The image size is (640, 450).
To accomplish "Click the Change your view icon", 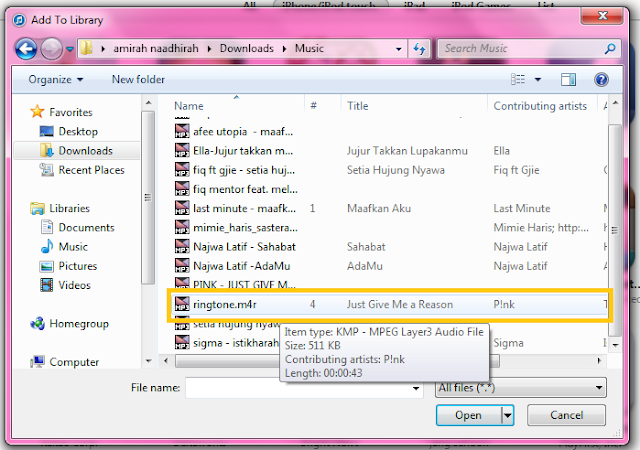I will [x=518, y=79].
